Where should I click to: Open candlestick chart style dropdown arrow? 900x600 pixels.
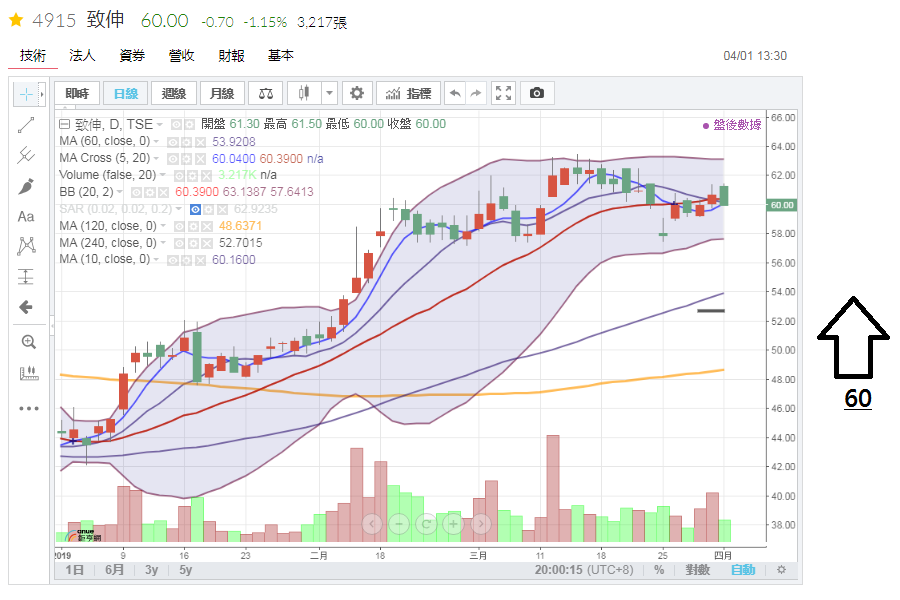tap(329, 94)
